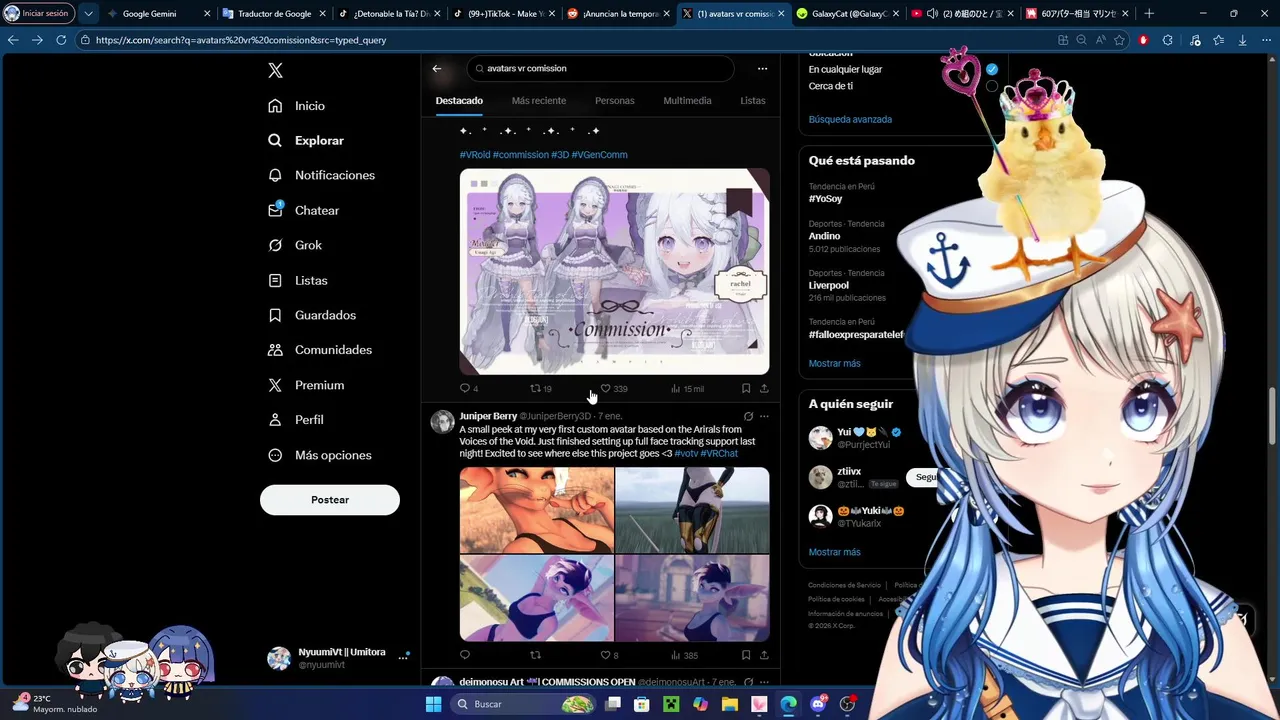Screen dimensions: 1280x720
Task: Repost the Juniper Berry post
Action: (535, 655)
